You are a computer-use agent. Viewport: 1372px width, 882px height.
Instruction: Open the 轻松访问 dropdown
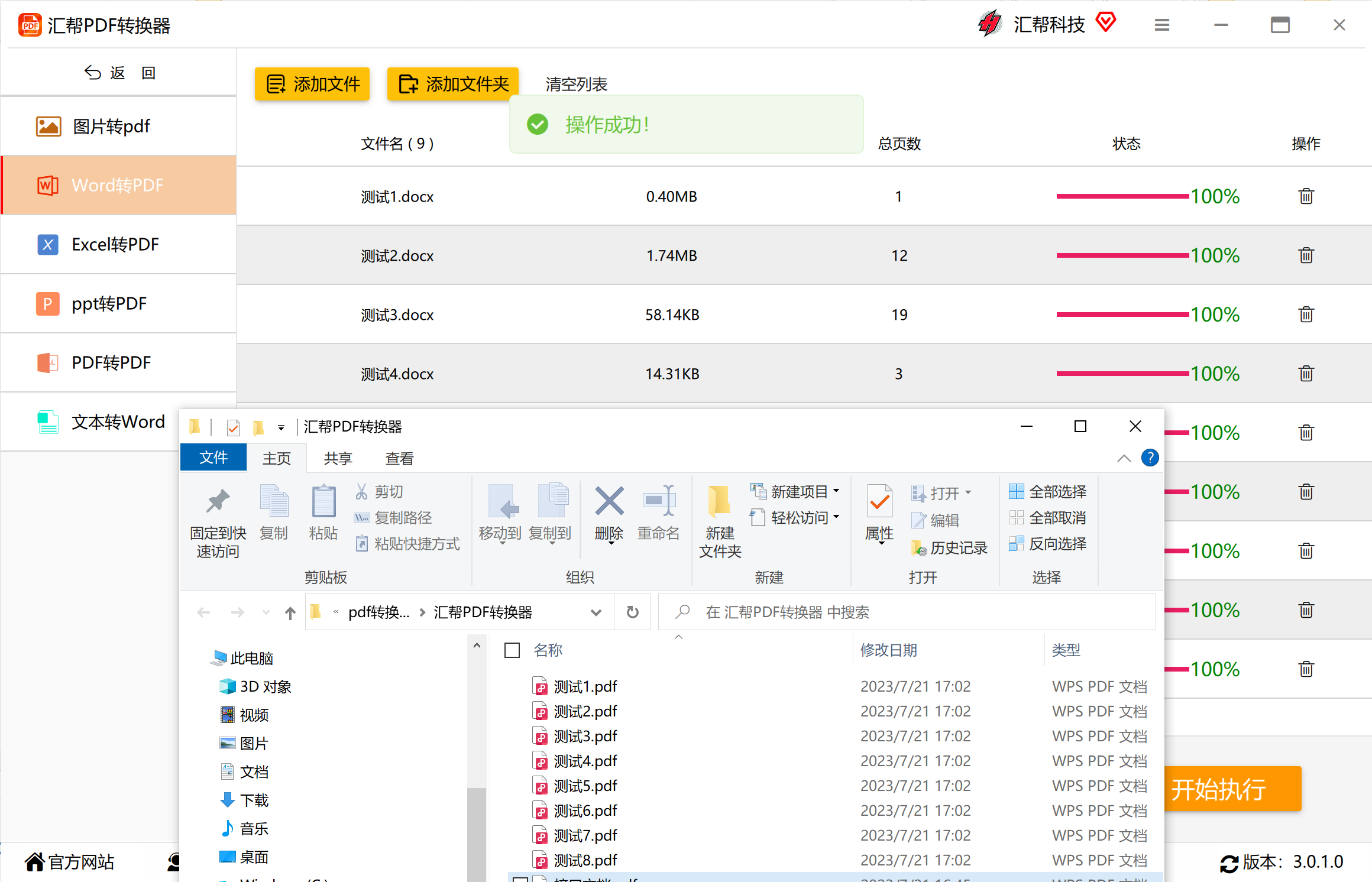[x=794, y=518]
